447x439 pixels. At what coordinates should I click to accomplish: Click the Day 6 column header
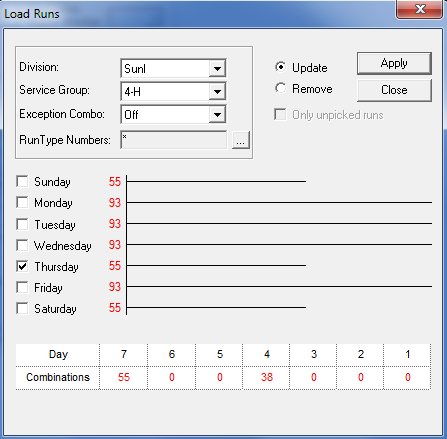(172, 354)
